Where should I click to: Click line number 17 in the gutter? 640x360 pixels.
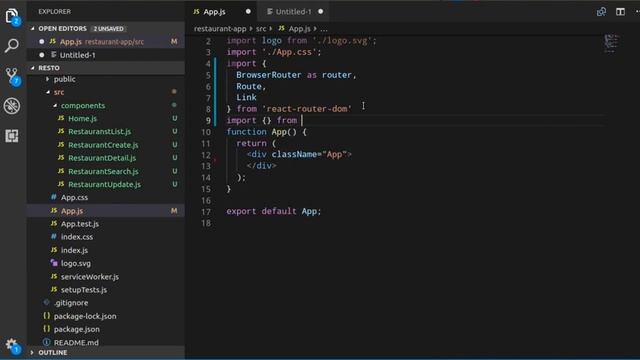pos(206,211)
